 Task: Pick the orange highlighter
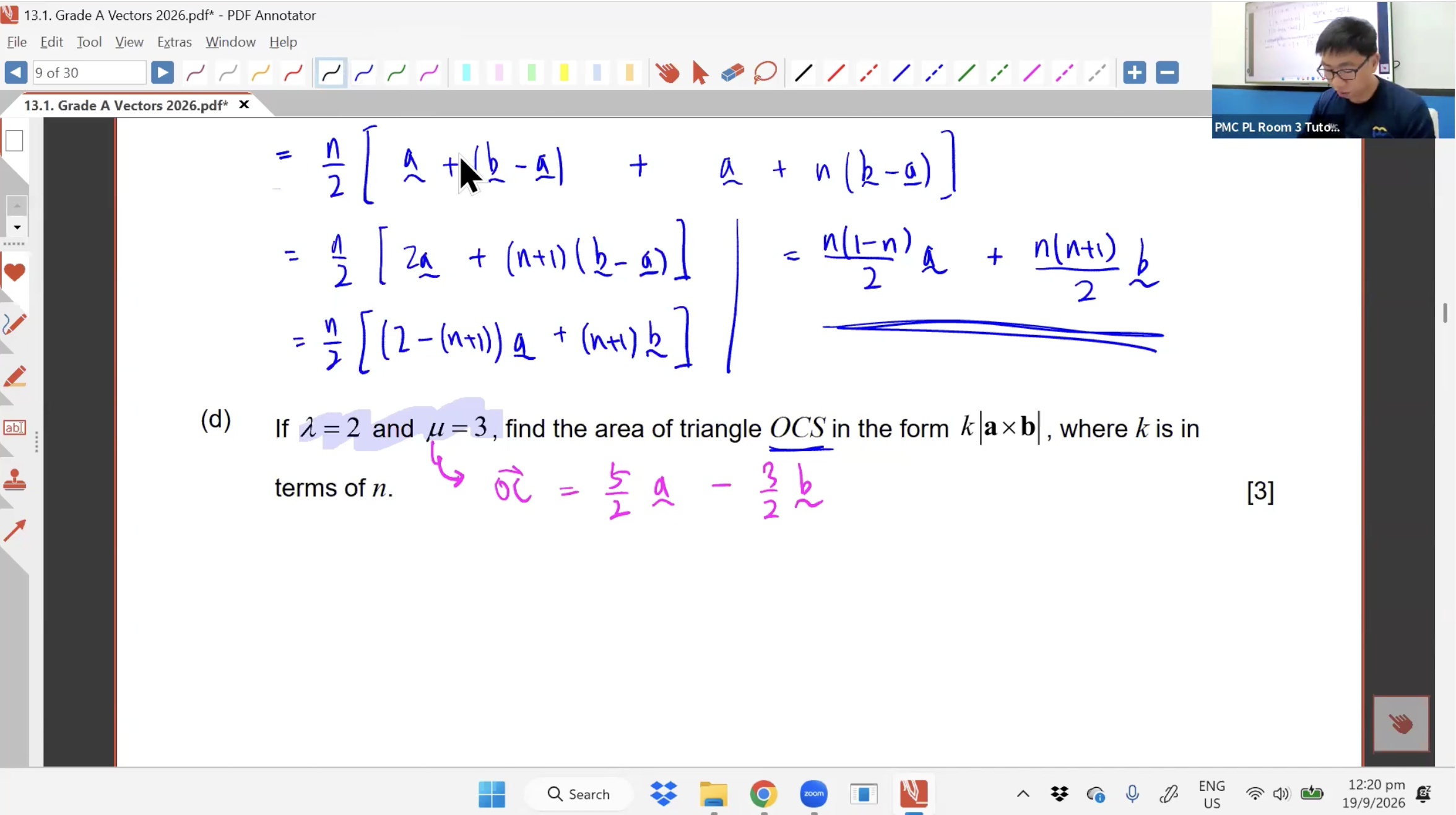point(630,72)
